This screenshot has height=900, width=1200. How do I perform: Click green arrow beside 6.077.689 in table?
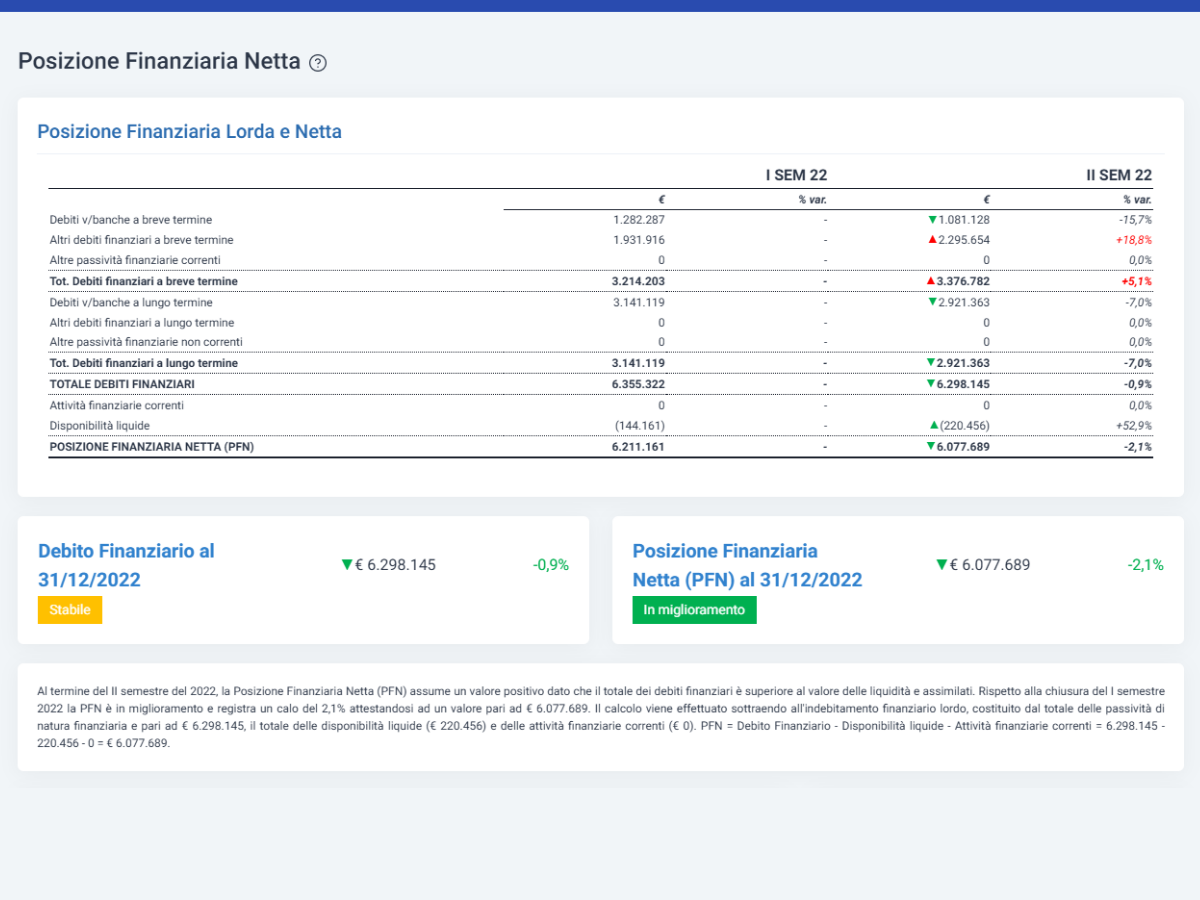(x=932, y=447)
